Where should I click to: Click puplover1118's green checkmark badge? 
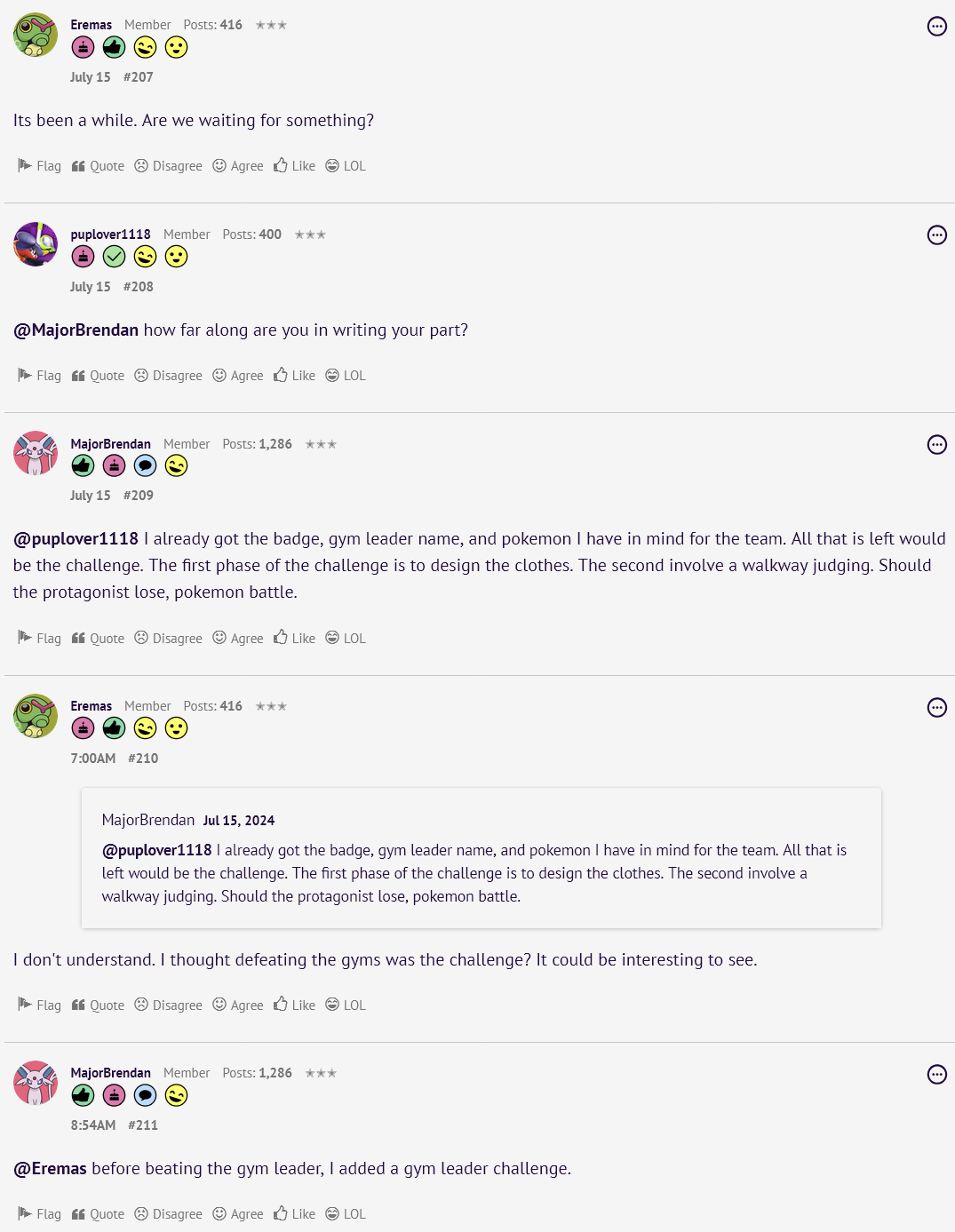click(x=114, y=257)
